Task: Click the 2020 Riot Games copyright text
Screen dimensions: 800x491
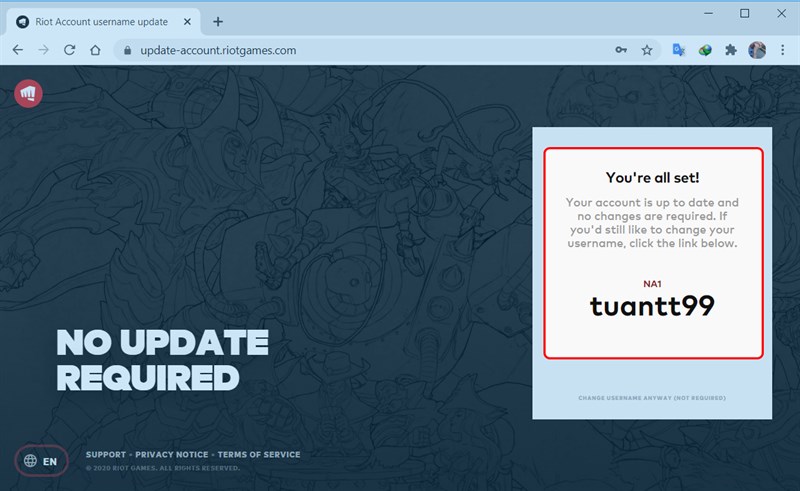Action: (162, 468)
